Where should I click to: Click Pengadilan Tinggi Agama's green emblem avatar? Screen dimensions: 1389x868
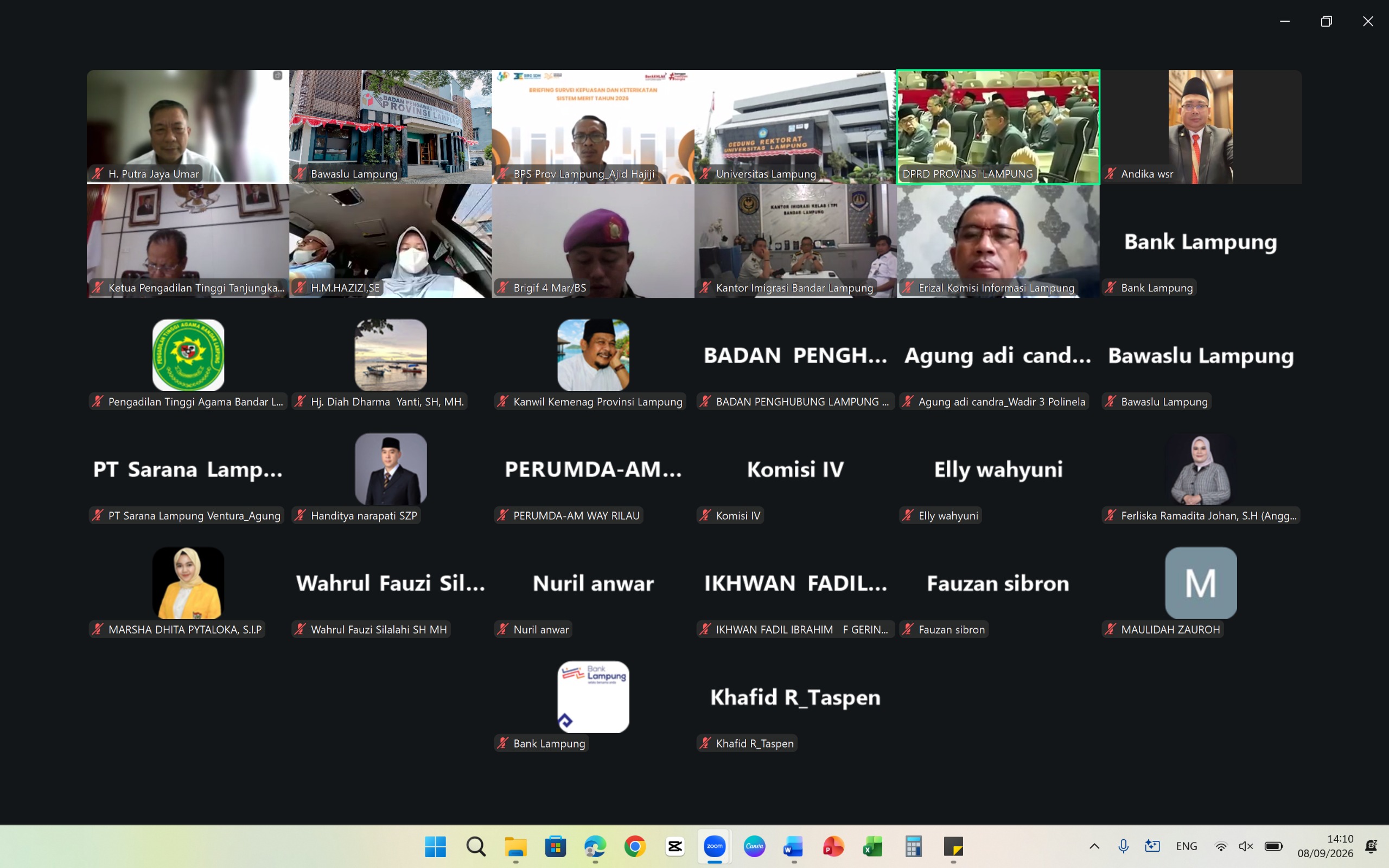188,355
